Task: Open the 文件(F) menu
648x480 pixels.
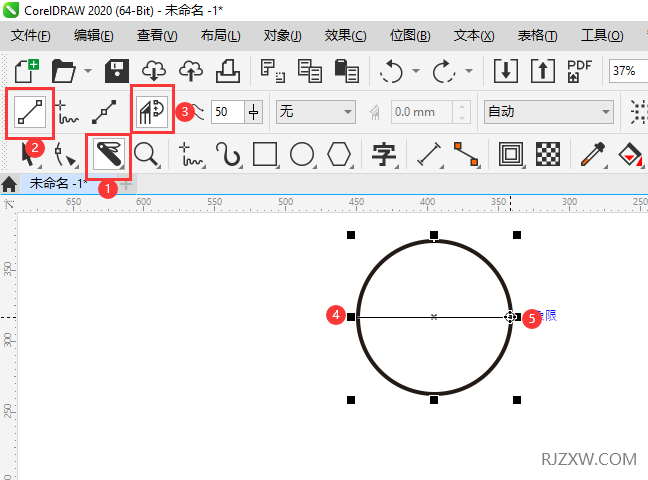Action: coord(31,36)
